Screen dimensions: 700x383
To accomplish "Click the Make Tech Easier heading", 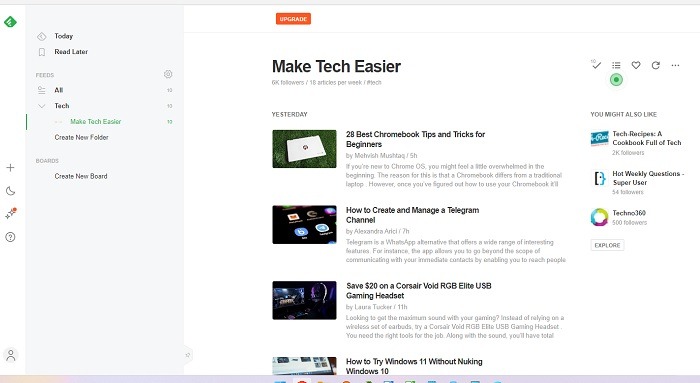I will (x=336, y=67).
